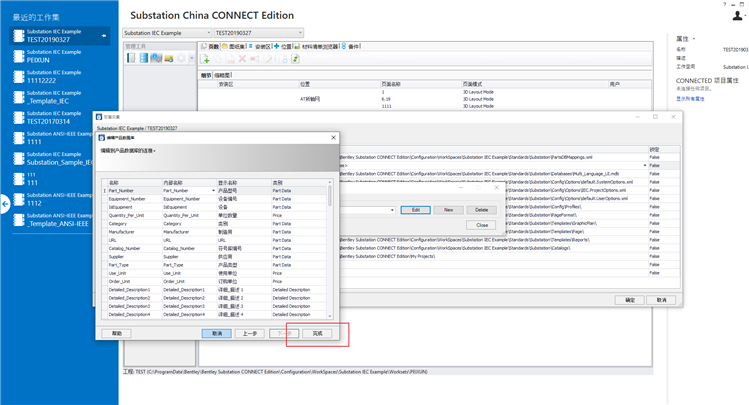Click the pin icon on the TEST20190327 workset
Viewport: 749px width, 405px height.
tap(104, 36)
